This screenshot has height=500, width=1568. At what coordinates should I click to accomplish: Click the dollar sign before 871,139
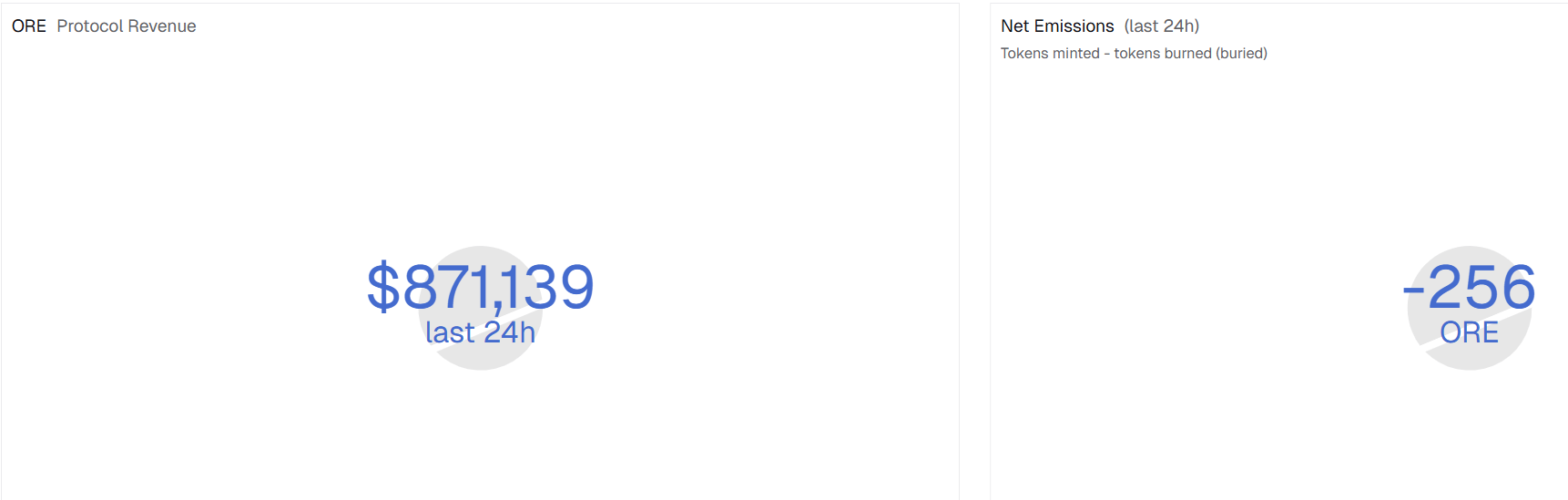[382, 287]
